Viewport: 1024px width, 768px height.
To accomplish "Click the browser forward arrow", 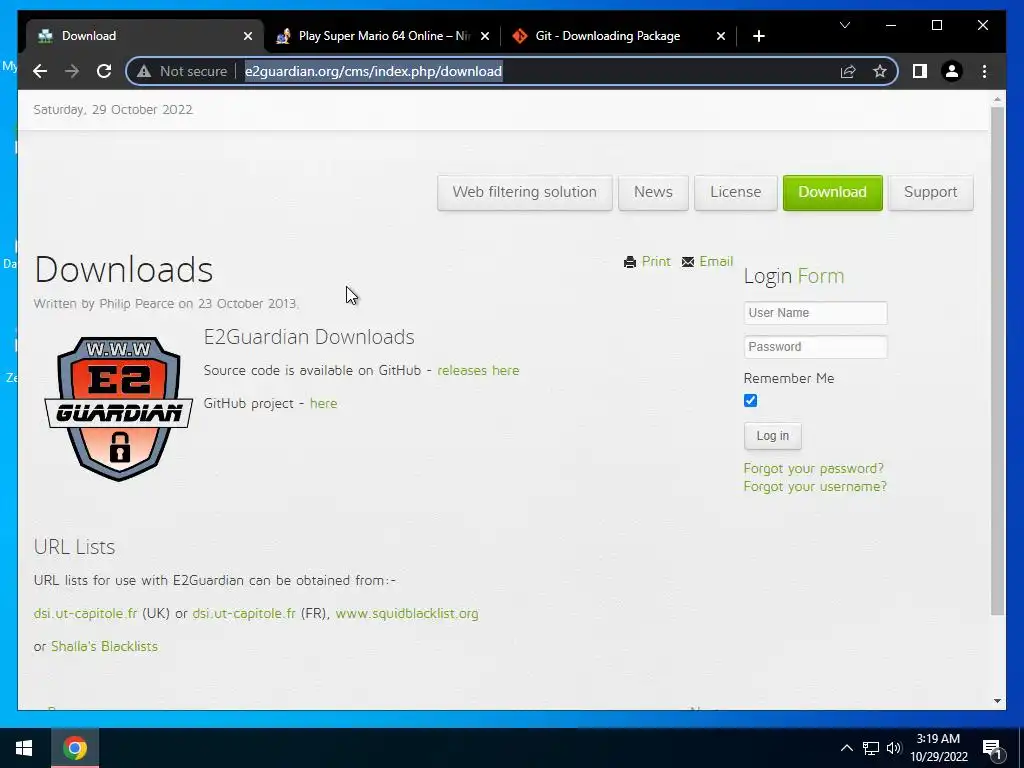I will 72,71.
